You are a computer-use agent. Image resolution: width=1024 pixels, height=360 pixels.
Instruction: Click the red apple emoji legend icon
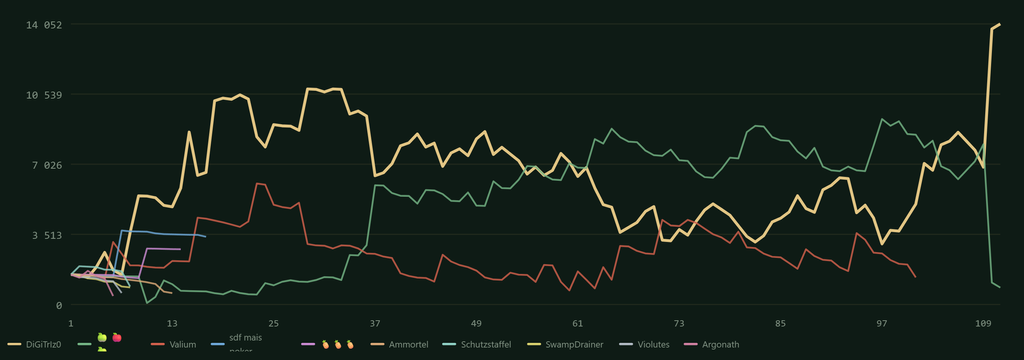point(117,338)
